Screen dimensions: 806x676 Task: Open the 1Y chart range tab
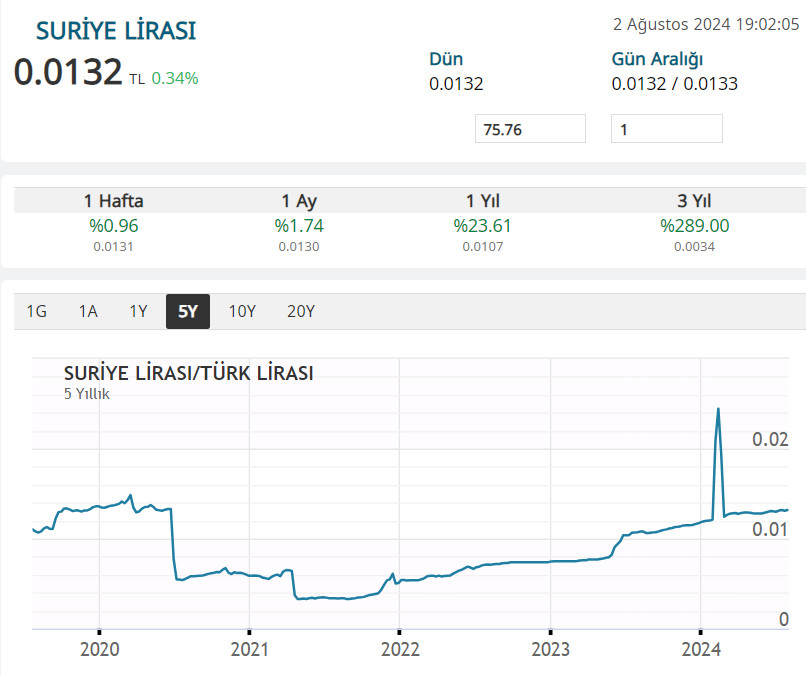pyautogui.click(x=138, y=312)
